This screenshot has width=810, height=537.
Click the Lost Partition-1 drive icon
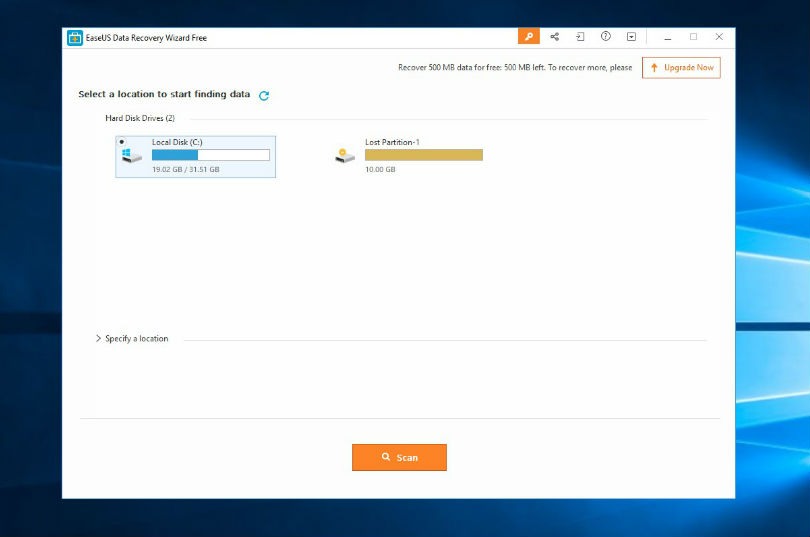[x=345, y=155]
